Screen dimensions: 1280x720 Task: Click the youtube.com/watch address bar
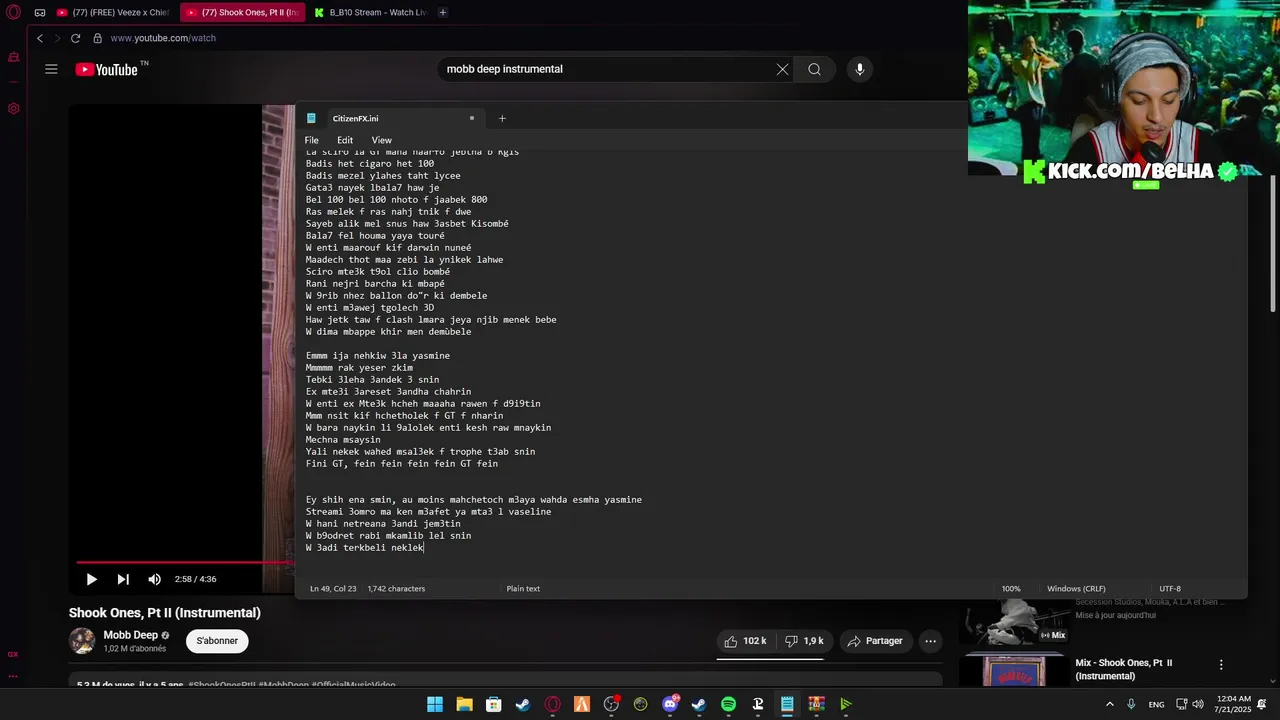[x=163, y=38]
